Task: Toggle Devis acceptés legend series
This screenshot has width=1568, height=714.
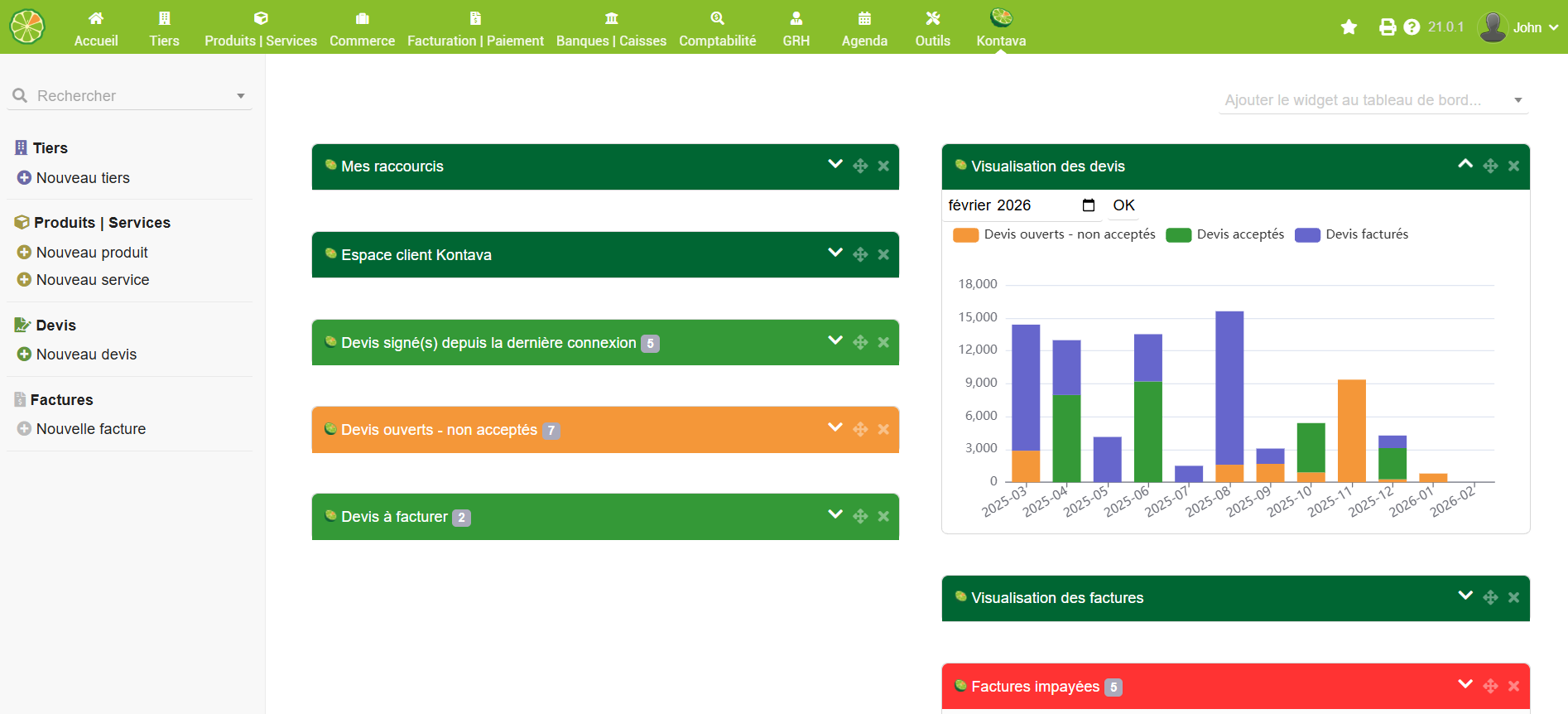Action: click(x=1224, y=234)
